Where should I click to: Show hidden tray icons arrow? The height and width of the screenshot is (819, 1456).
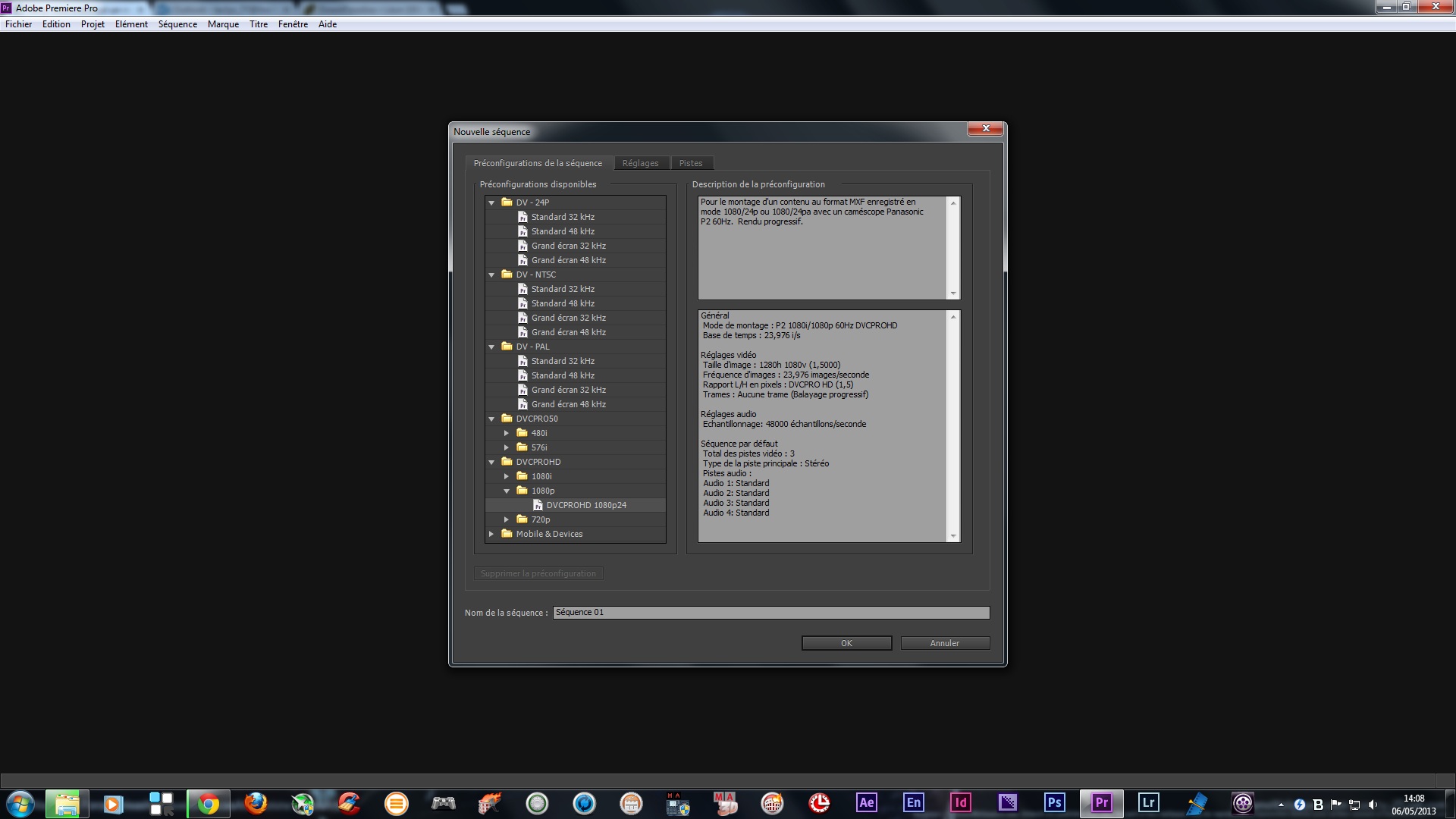click(x=1281, y=805)
